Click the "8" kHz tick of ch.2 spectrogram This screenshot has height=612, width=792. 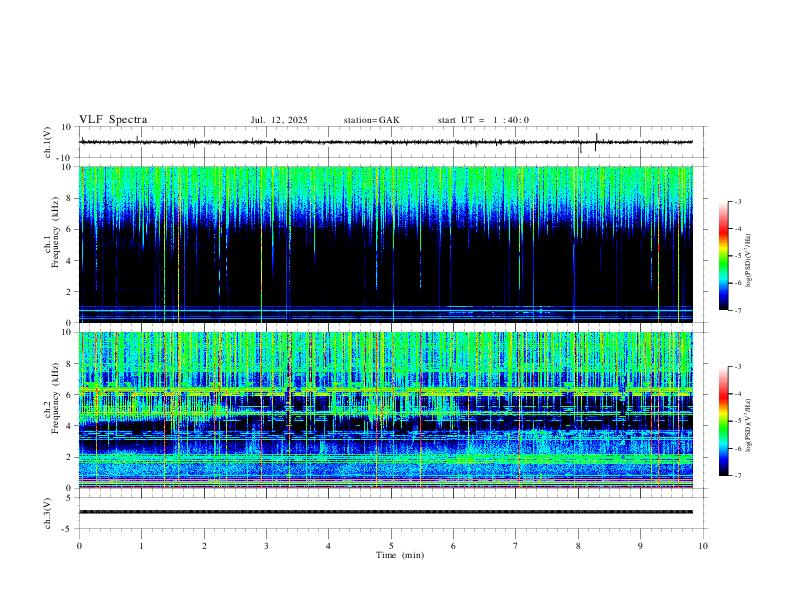[x=70, y=364]
